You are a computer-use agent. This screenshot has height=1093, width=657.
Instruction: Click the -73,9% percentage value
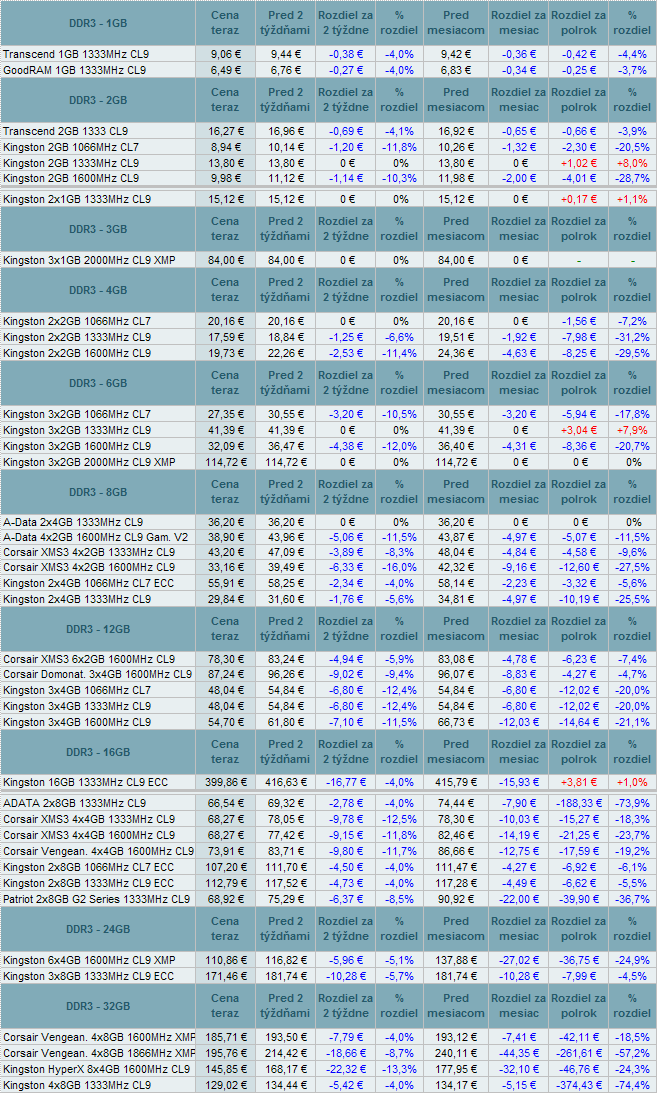[x=632, y=804]
